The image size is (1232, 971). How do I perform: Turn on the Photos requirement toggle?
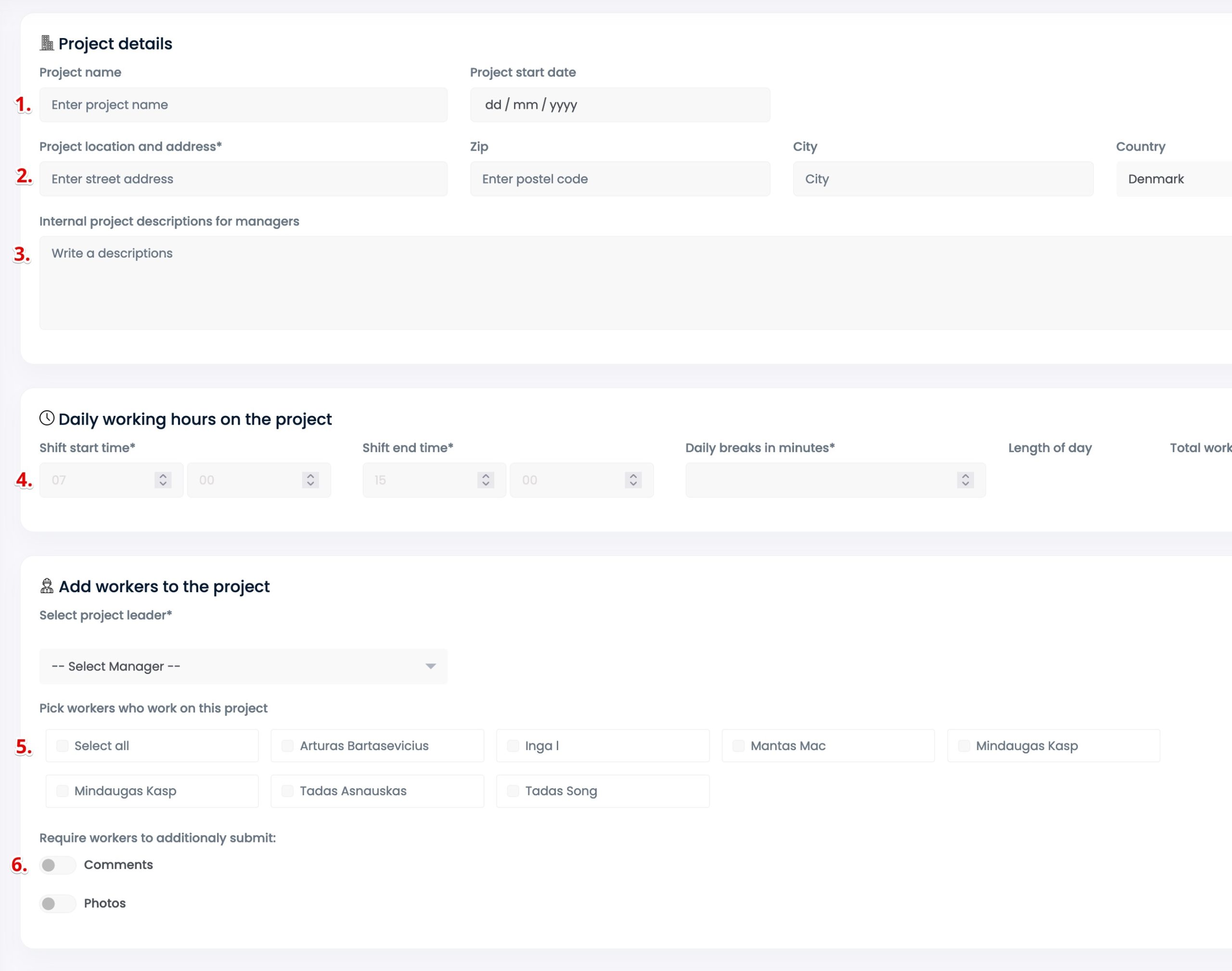click(57, 903)
